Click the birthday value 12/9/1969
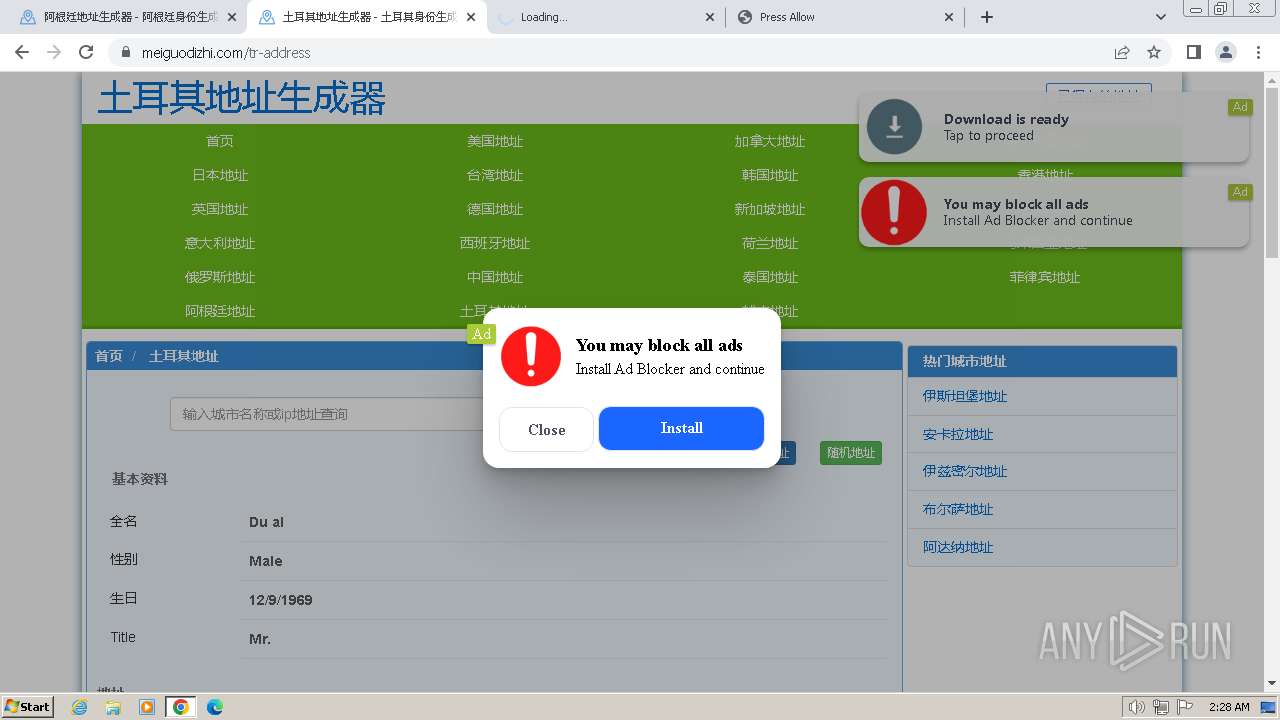The width and height of the screenshot is (1280, 720). [281, 600]
